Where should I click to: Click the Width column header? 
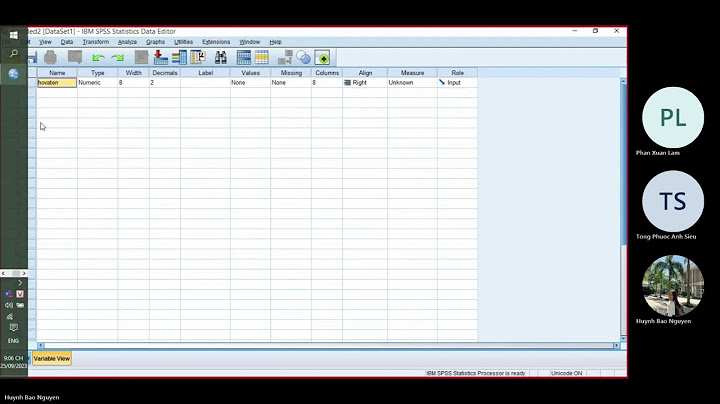(133, 73)
